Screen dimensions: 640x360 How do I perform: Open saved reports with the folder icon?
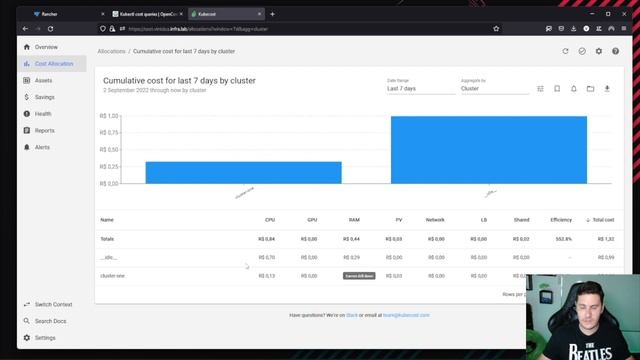click(x=591, y=89)
